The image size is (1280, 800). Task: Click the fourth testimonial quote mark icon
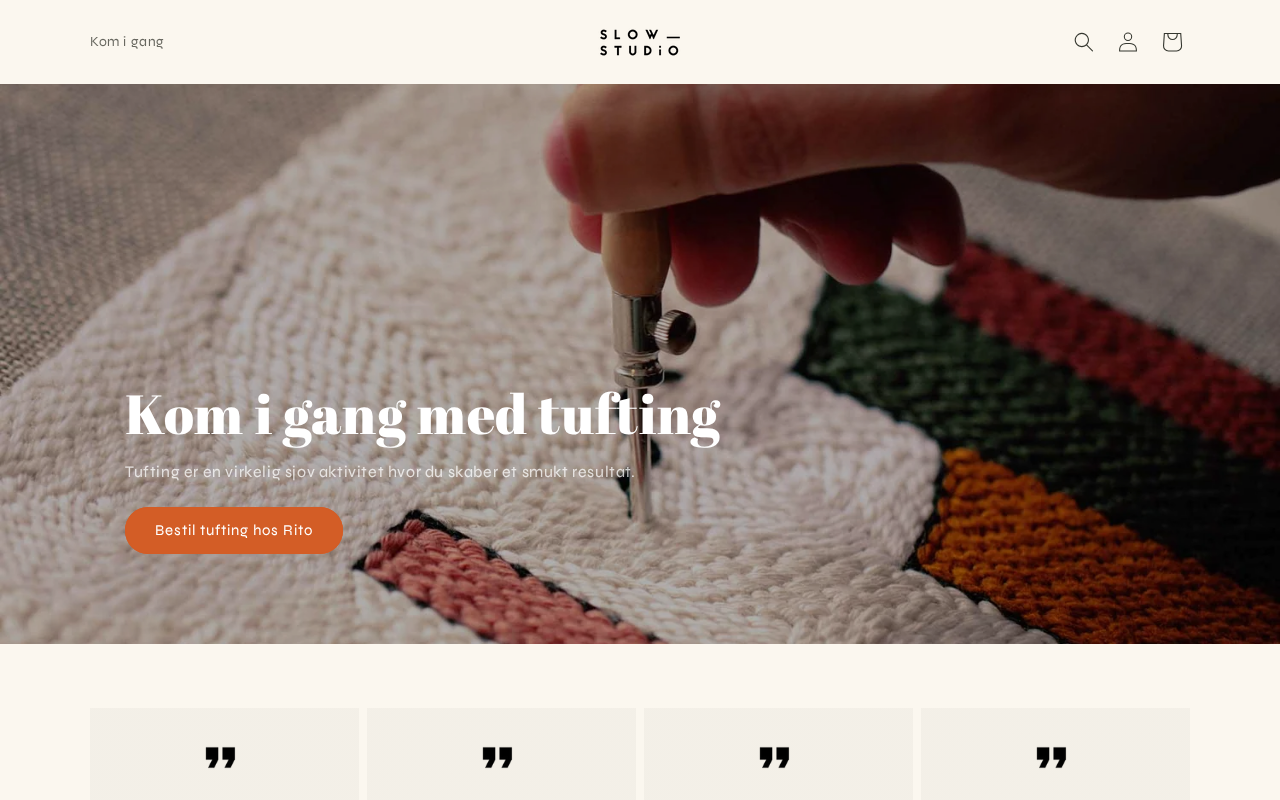point(1052,757)
